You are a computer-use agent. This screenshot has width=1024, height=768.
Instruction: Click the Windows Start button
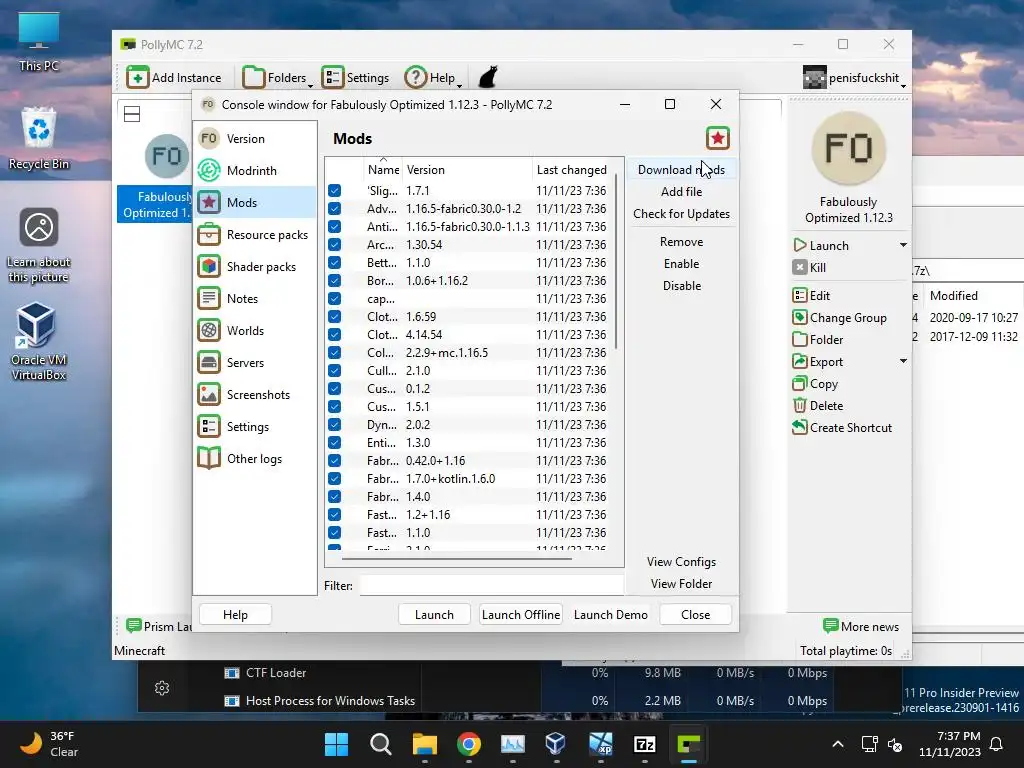pyautogui.click(x=336, y=744)
